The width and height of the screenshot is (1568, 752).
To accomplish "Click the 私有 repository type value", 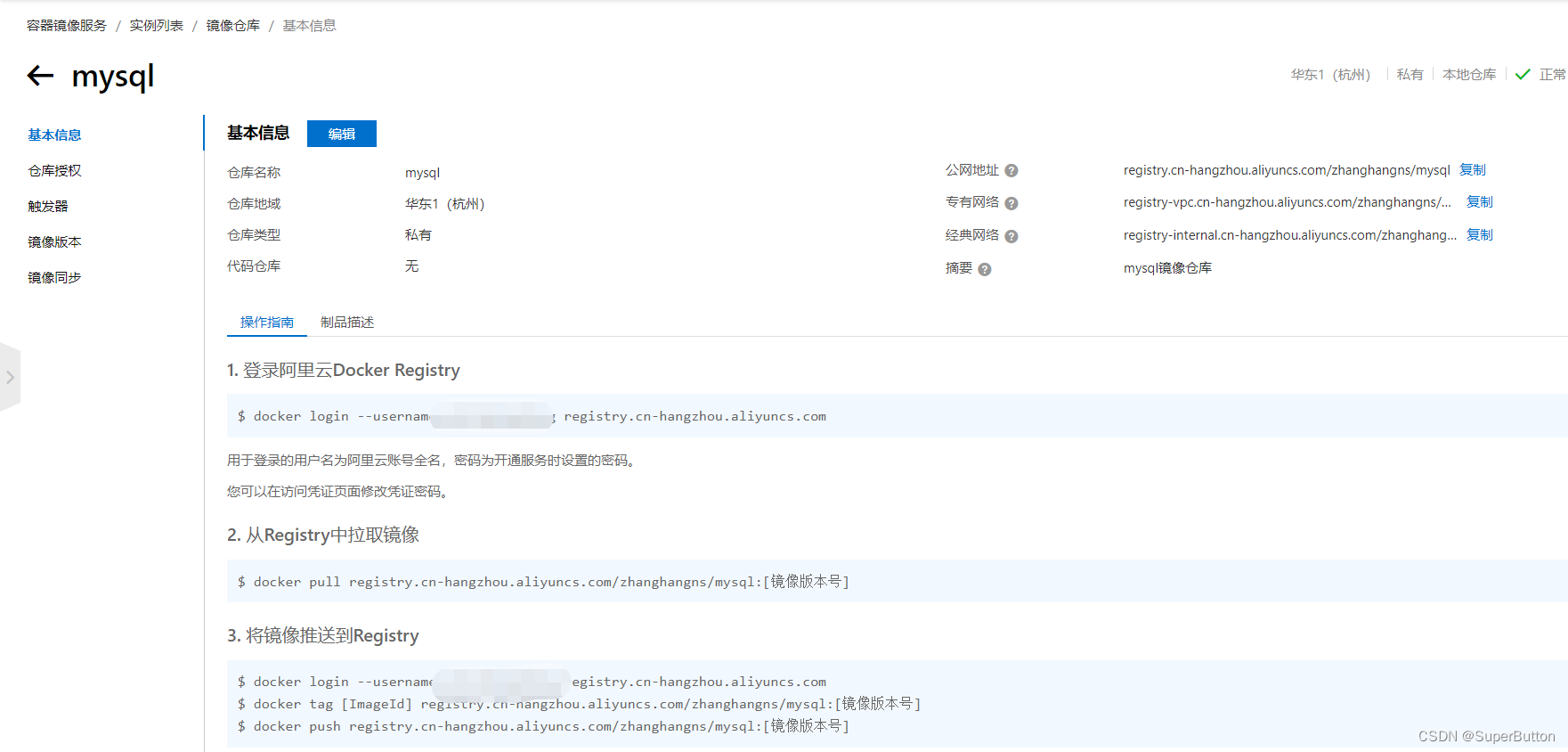I will (x=418, y=235).
